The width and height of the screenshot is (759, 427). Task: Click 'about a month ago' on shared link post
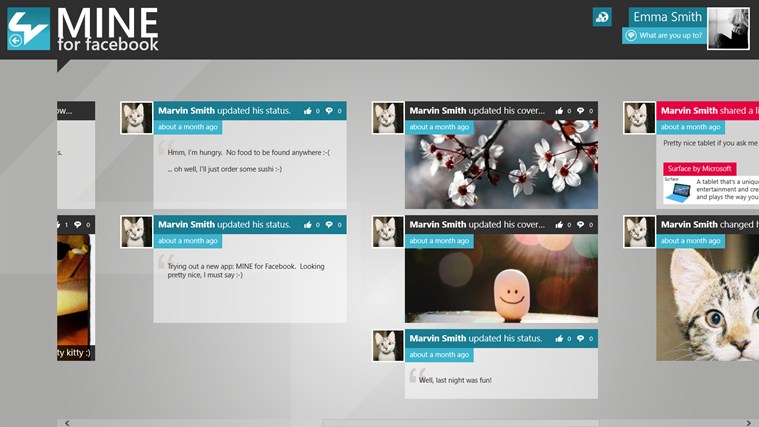point(690,127)
